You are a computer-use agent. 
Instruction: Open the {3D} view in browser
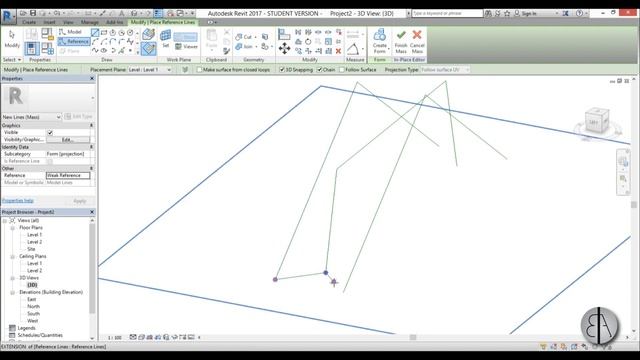click(32, 285)
